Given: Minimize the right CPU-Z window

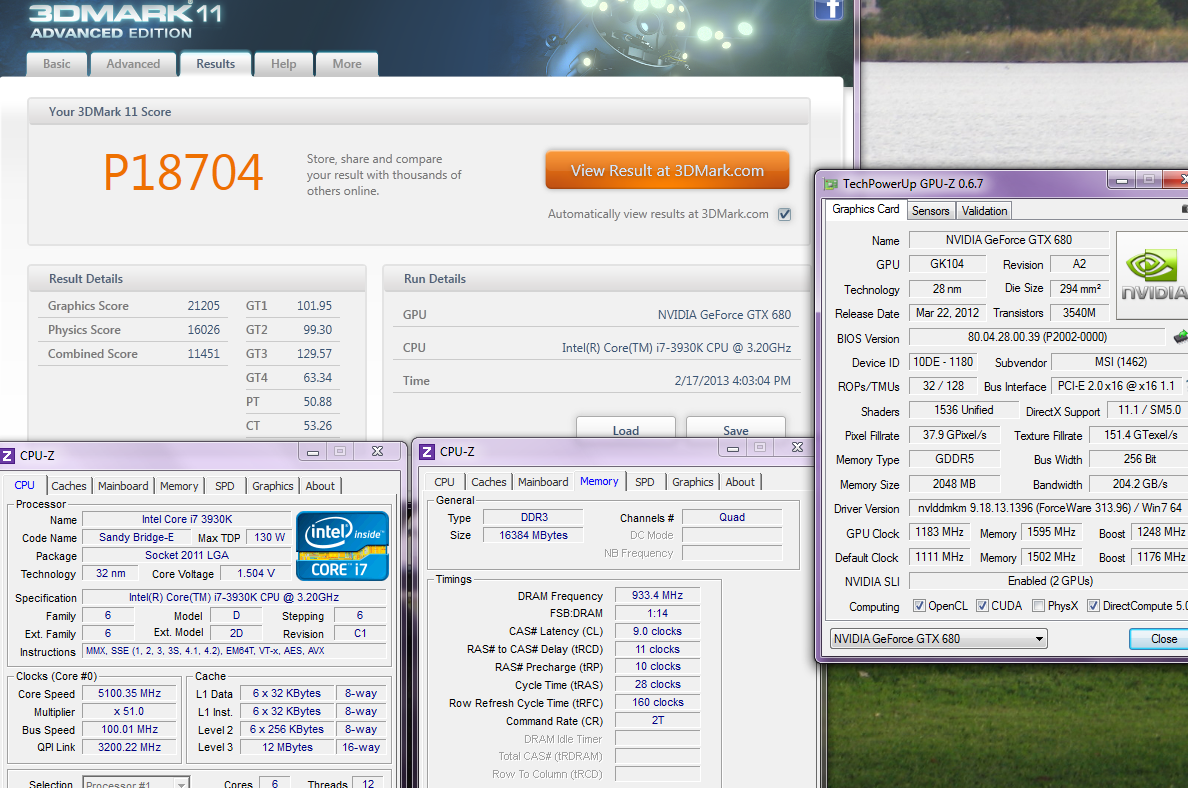Looking at the screenshot, I should coord(733,448).
